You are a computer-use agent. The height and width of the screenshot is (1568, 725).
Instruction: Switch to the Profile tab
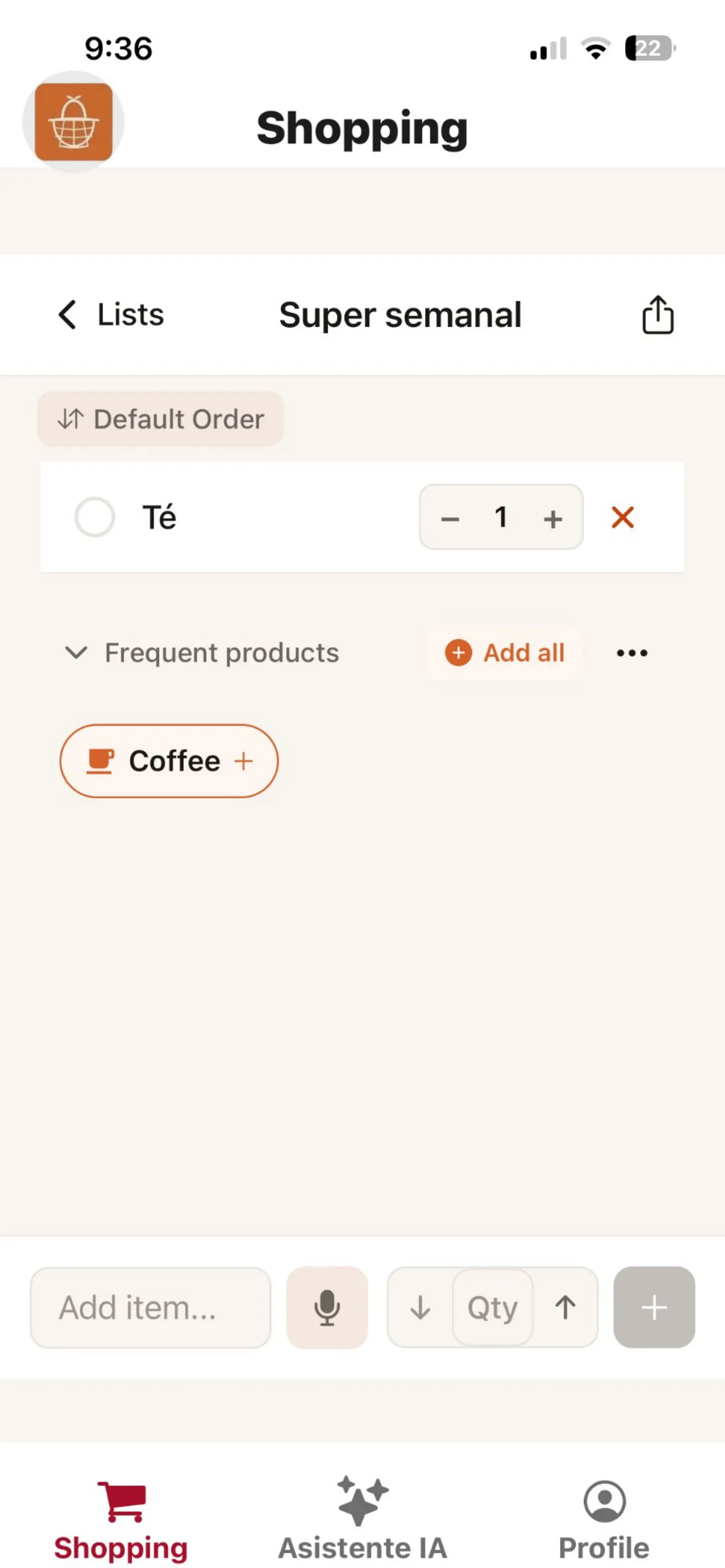tap(604, 1514)
